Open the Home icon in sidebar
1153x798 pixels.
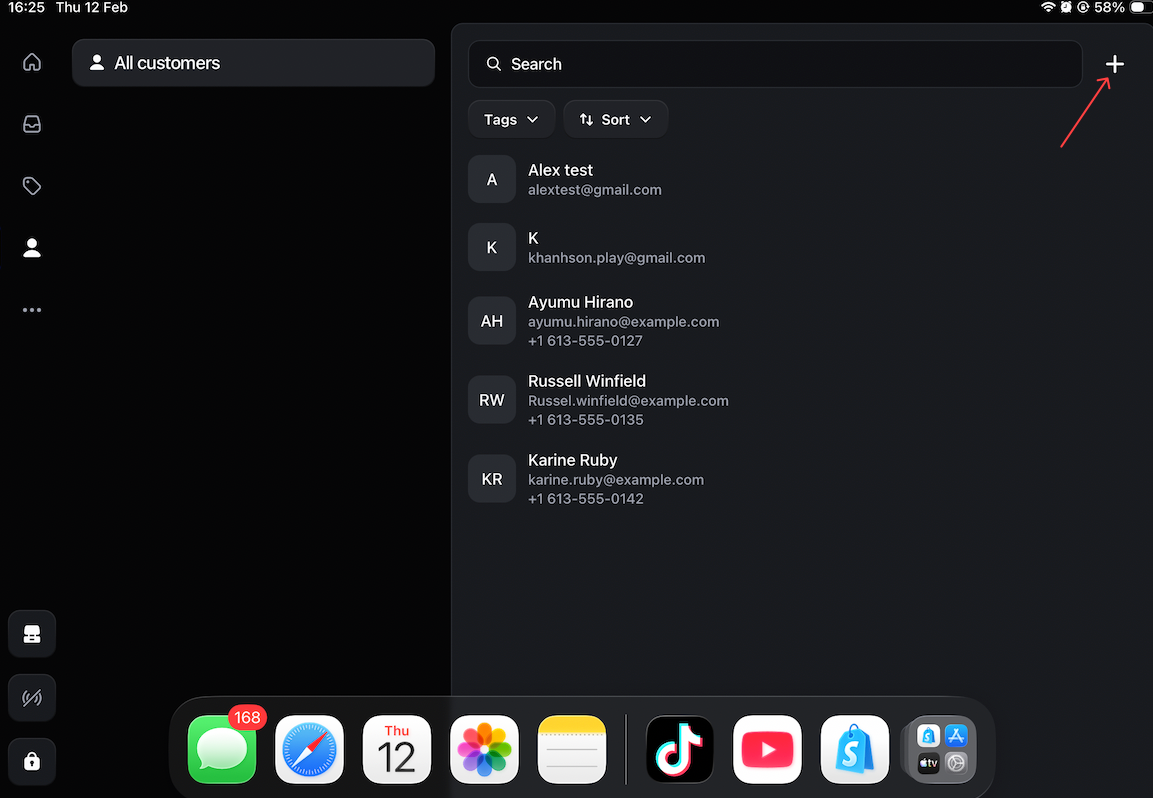[32, 63]
